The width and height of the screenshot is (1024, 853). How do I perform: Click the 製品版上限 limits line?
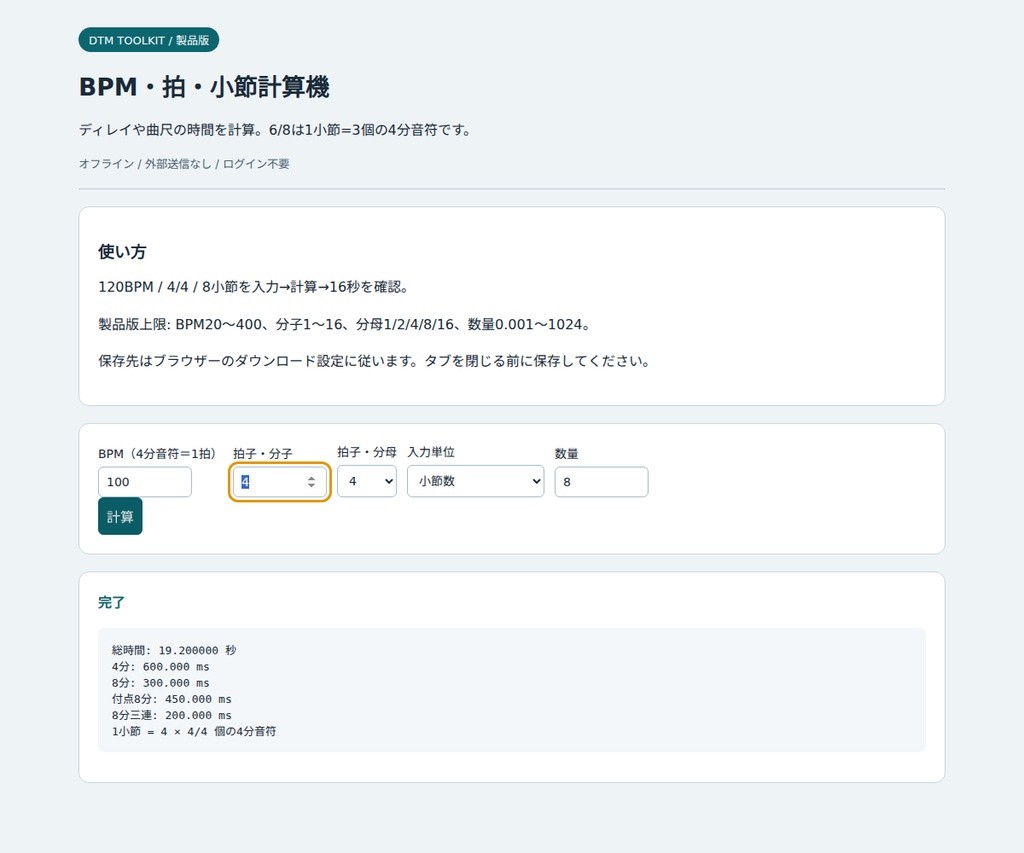coord(344,324)
